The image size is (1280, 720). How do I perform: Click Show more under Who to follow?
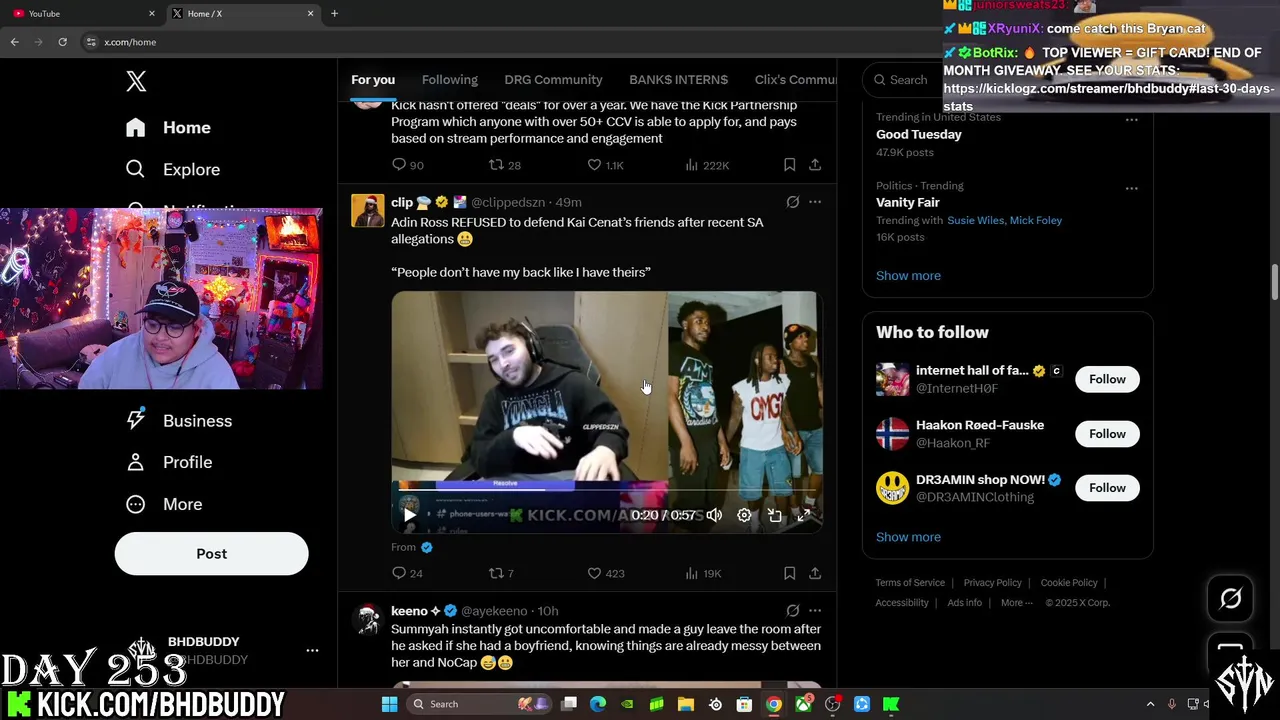[908, 537]
